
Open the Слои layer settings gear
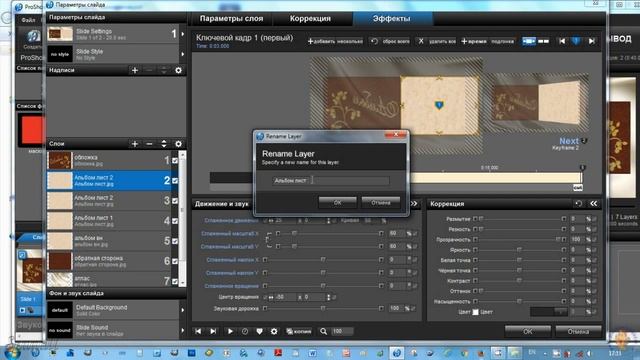point(178,144)
